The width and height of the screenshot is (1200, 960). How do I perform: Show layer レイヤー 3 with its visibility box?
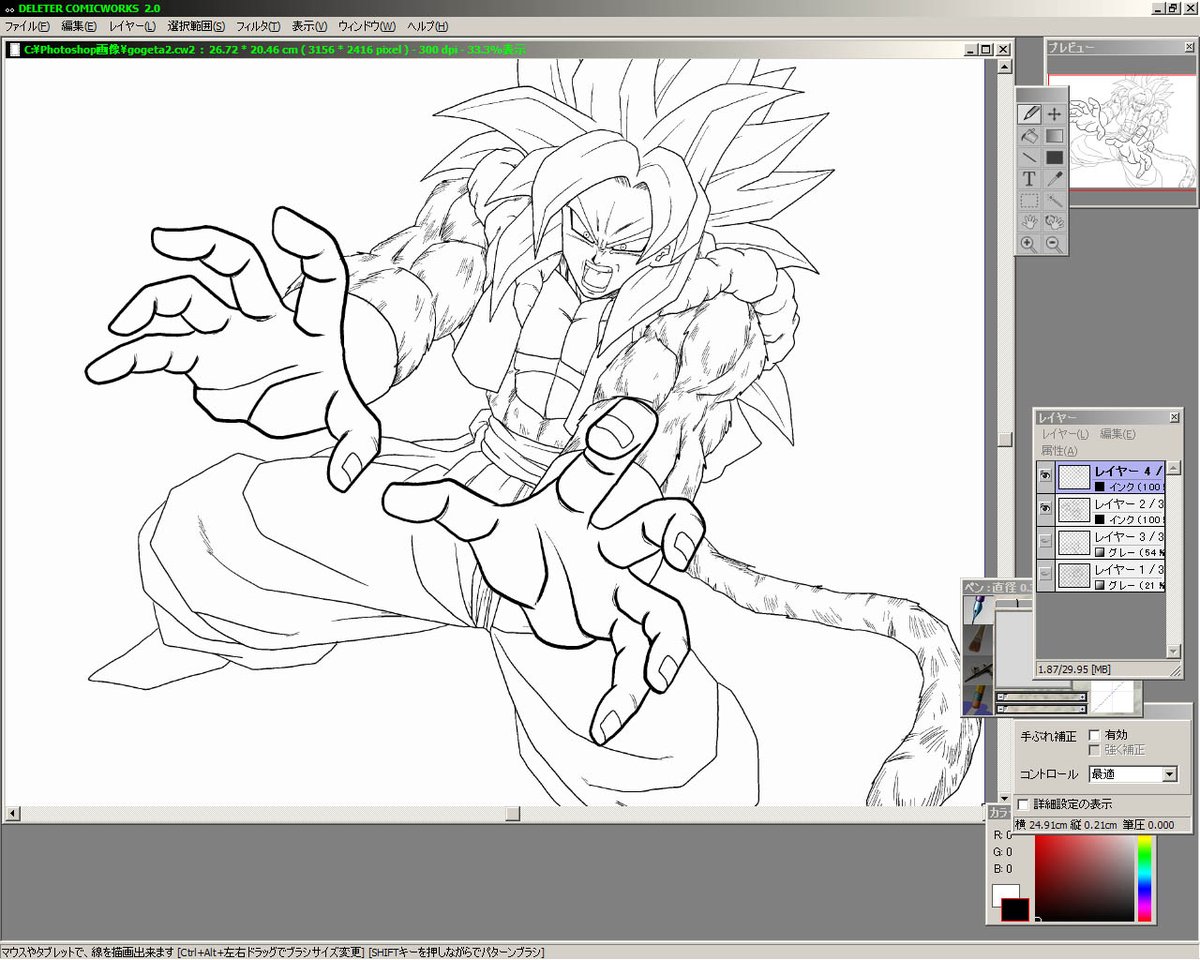[x=1045, y=543]
